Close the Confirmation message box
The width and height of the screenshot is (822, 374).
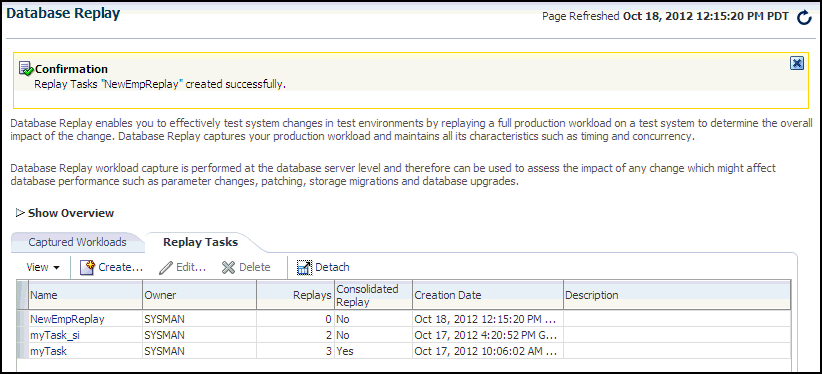click(797, 63)
